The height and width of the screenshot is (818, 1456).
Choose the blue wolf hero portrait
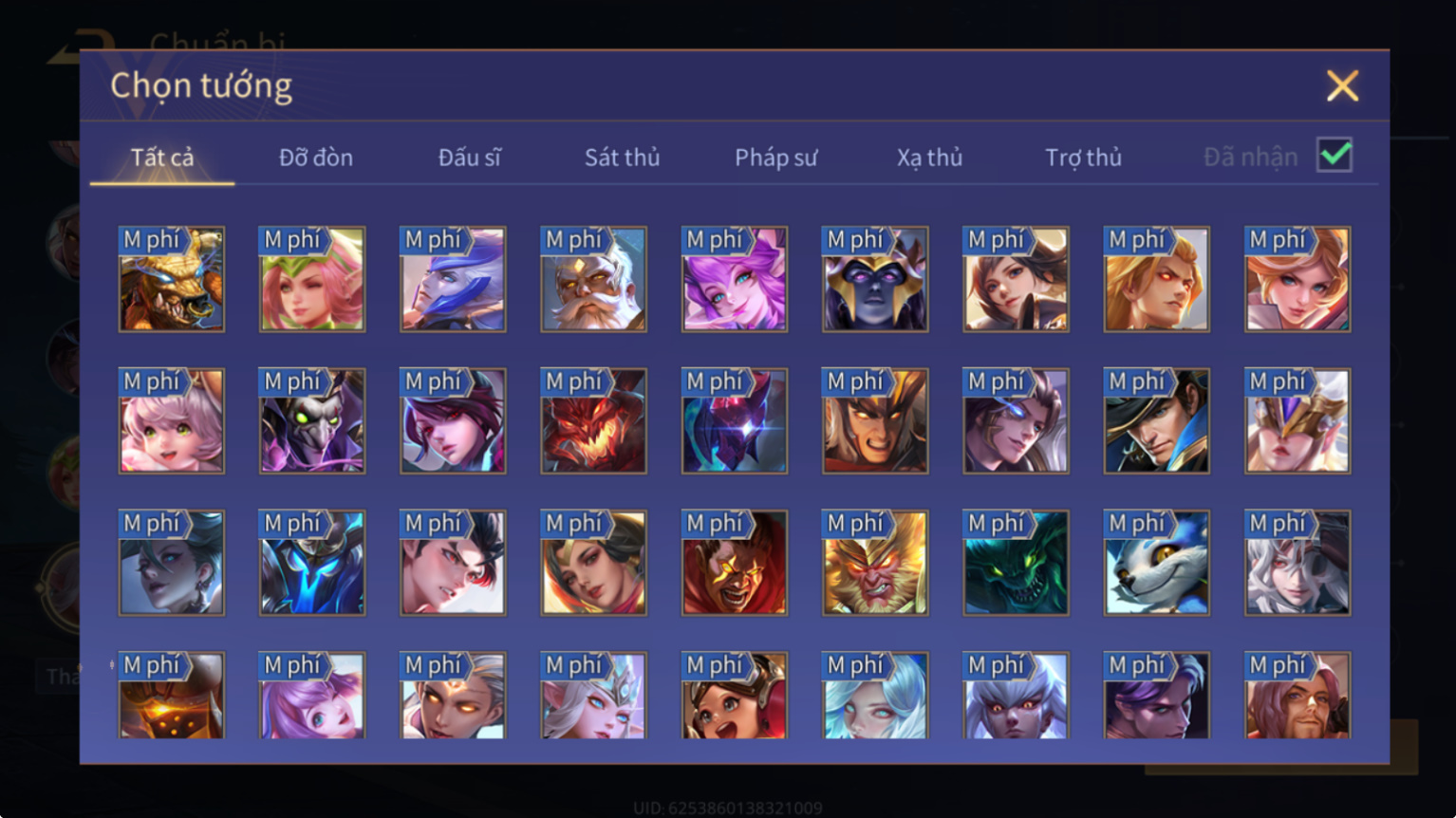click(x=1156, y=563)
